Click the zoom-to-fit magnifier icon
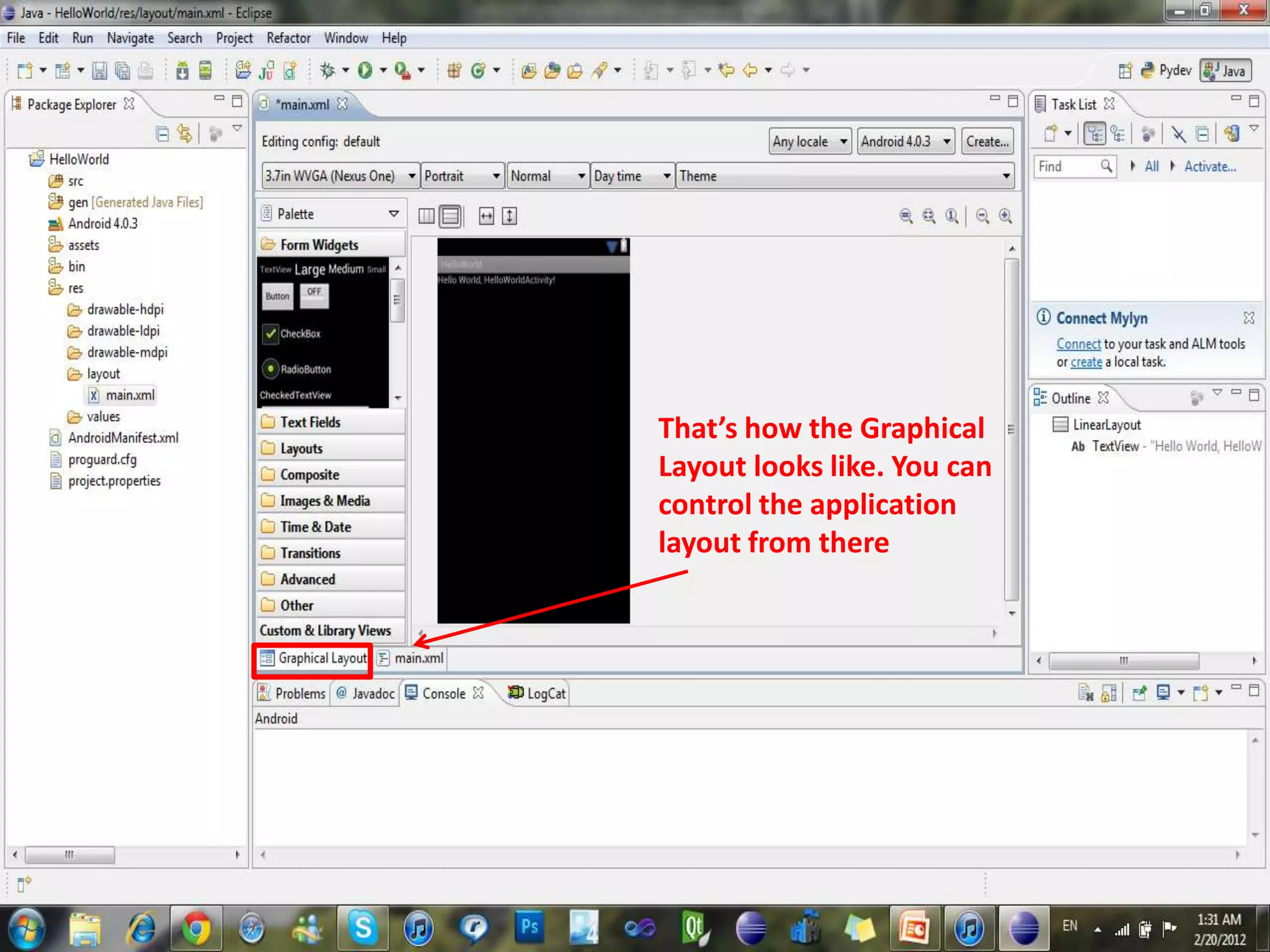 click(x=929, y=216)
